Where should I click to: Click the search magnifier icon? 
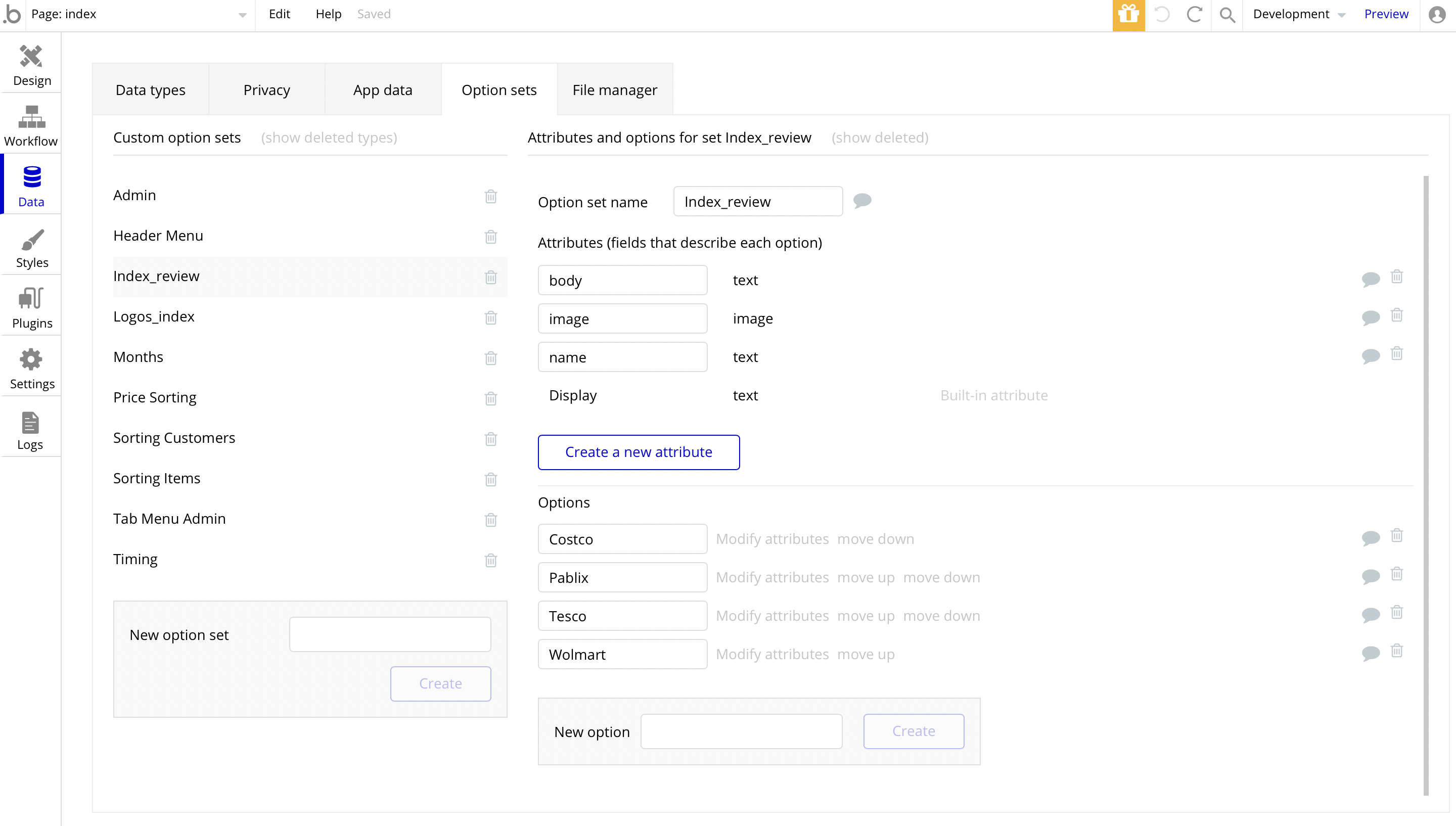coord(1227,15)
